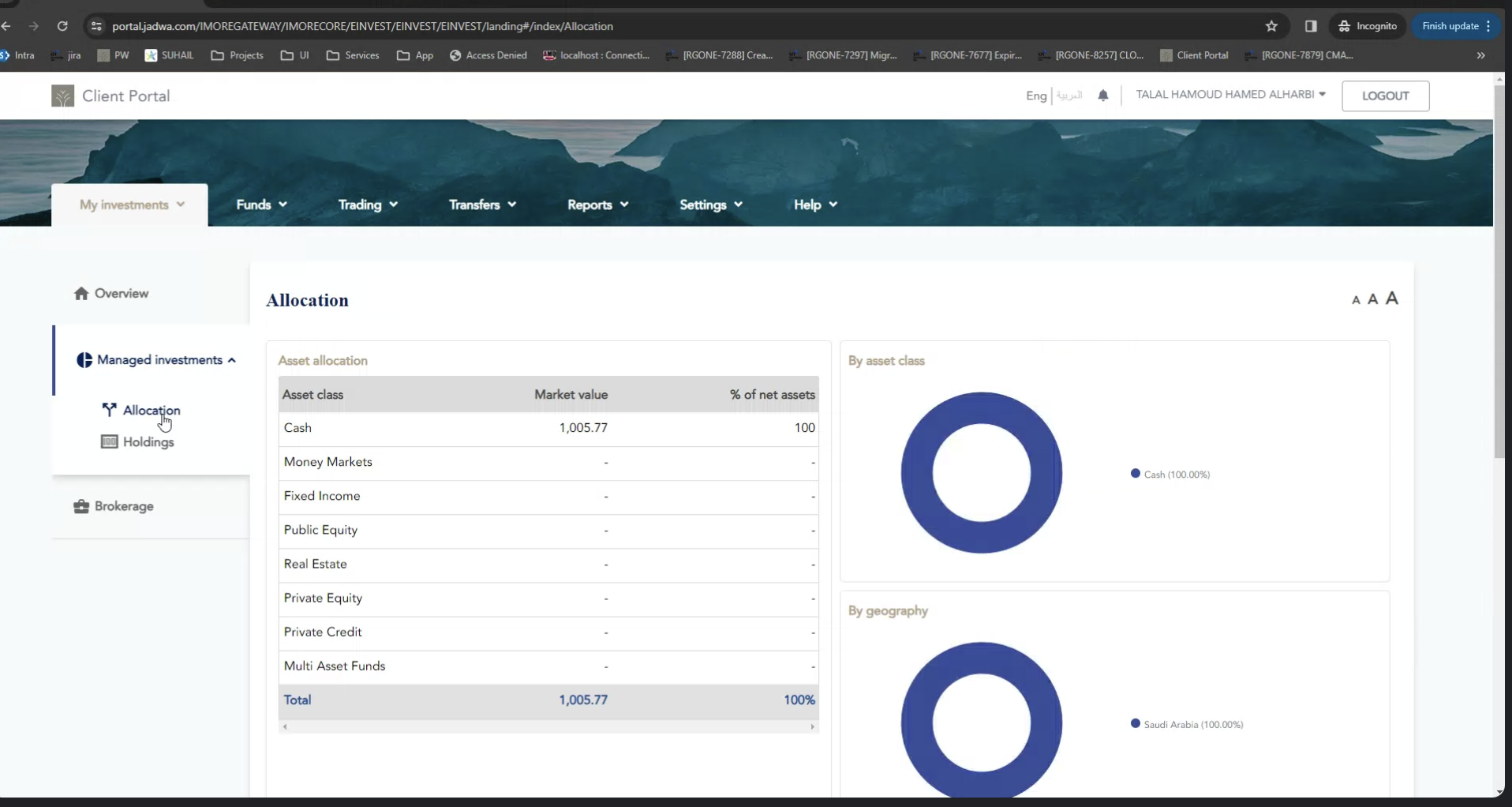
Task: Toggle Cash legend in asset class chart
Action: (1170, 475)
